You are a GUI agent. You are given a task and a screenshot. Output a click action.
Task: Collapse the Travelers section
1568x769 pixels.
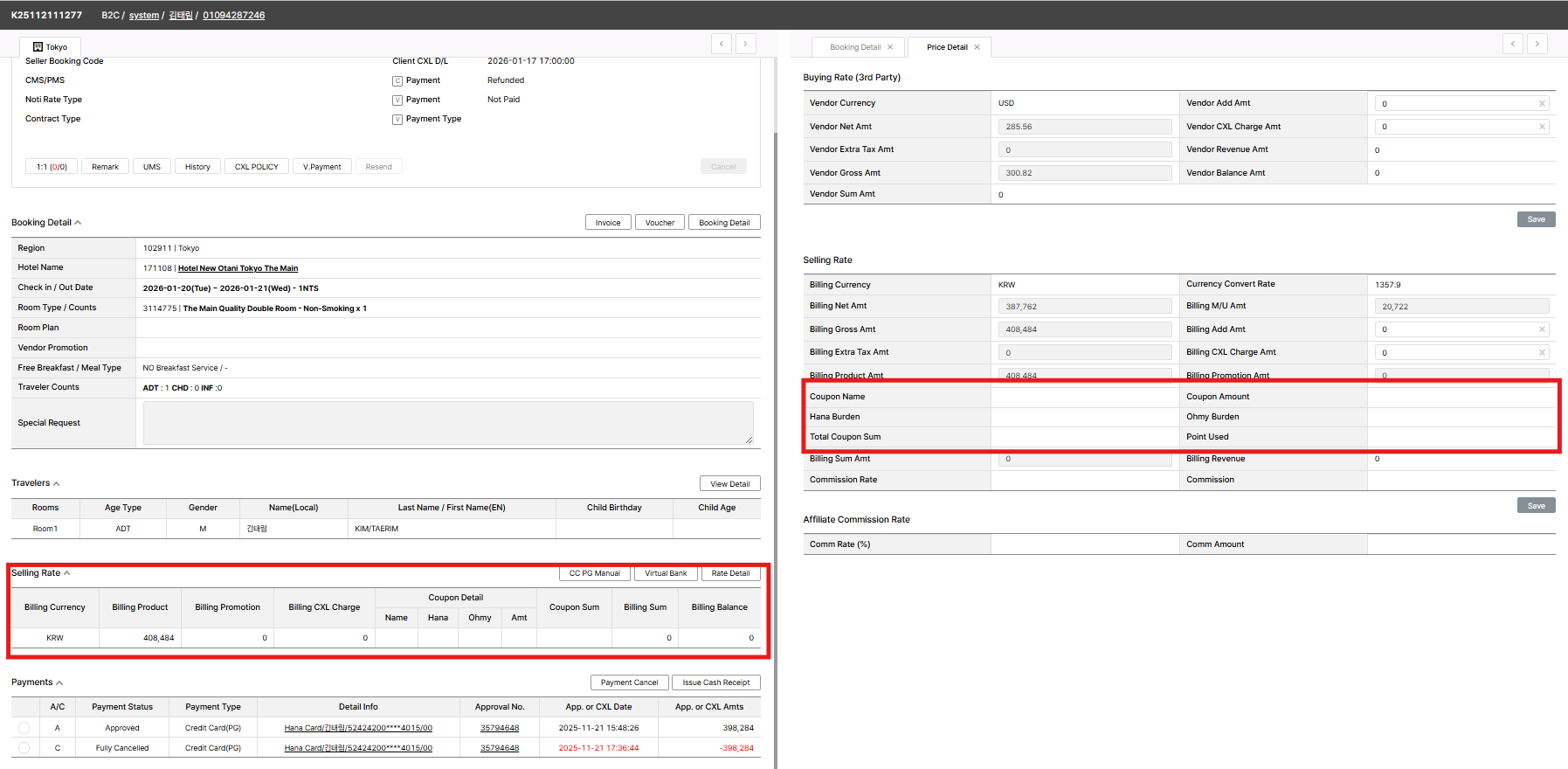(x=57, y=483)
